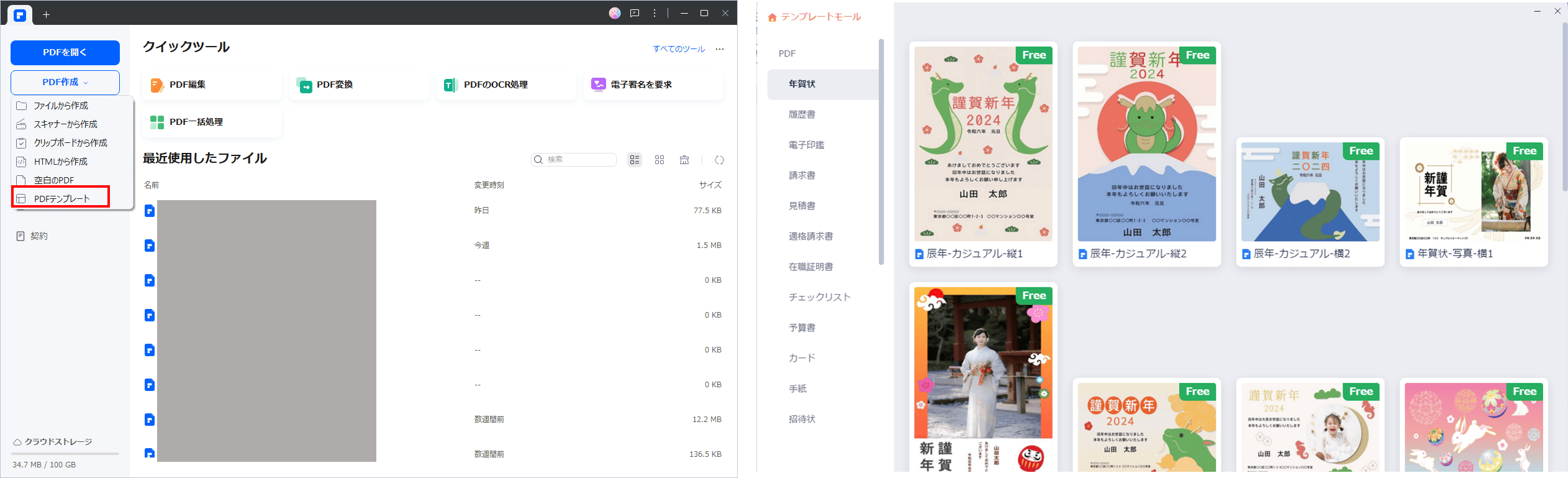Image resolution: width=1568 pixels, height=478 pixels.
Task: Click the clear recent files trash icon
Action: (684, 160)
